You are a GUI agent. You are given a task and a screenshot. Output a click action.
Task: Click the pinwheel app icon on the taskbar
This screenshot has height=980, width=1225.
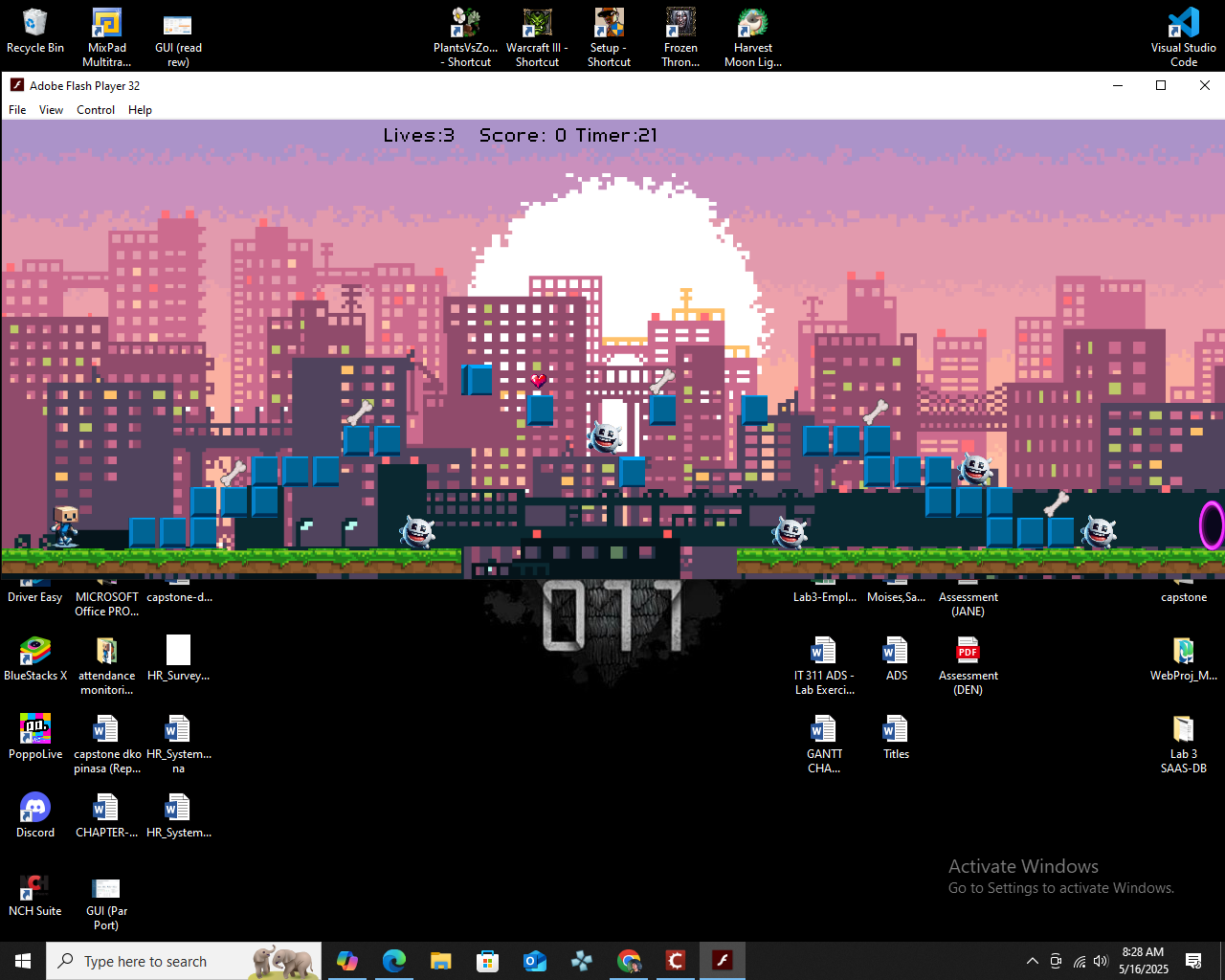[582, 961]
